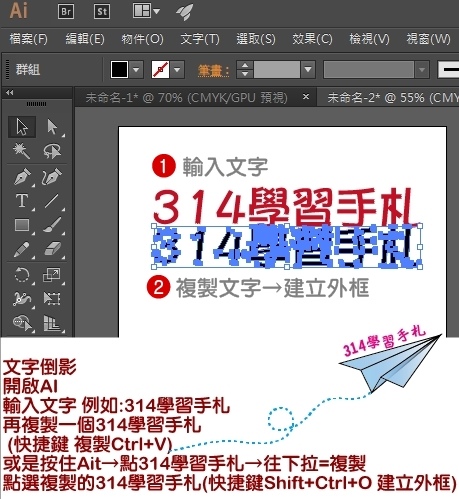Open the 效果(C) menu
The width and height of the screenshot is (459, 499).
click(312, 39)
